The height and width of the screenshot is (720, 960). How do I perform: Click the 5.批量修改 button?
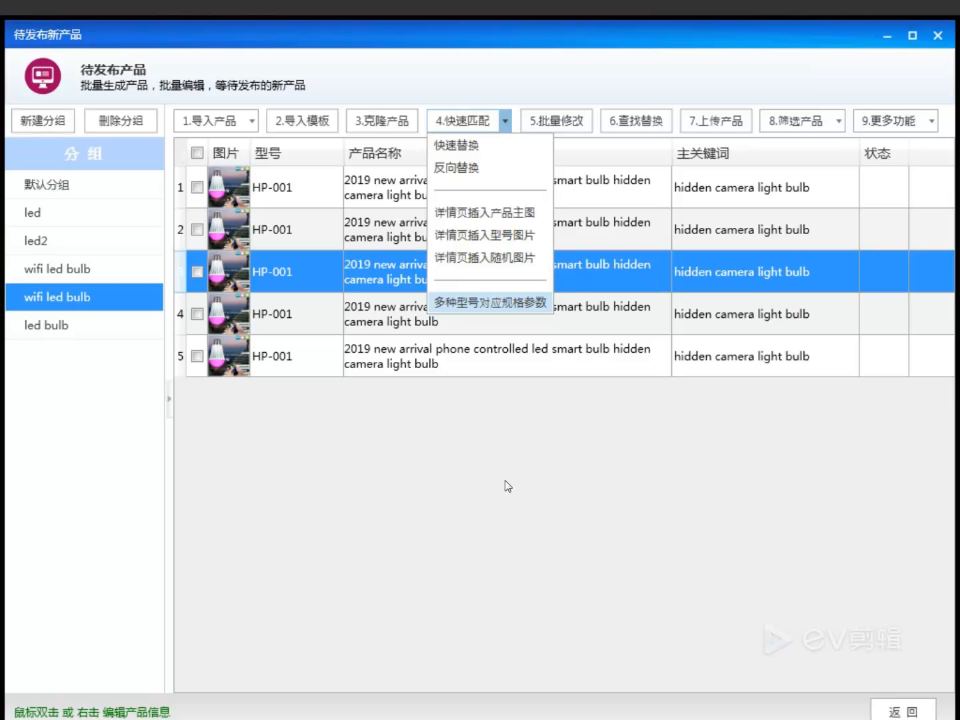557,121
